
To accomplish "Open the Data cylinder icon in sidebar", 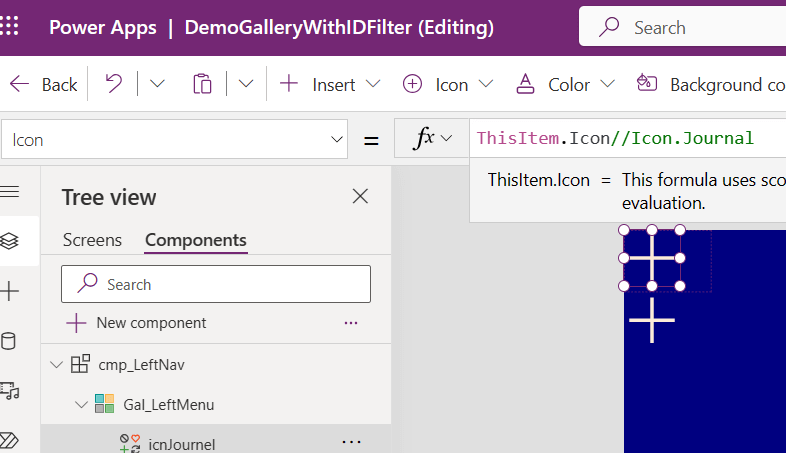I will tap(9, 341).
